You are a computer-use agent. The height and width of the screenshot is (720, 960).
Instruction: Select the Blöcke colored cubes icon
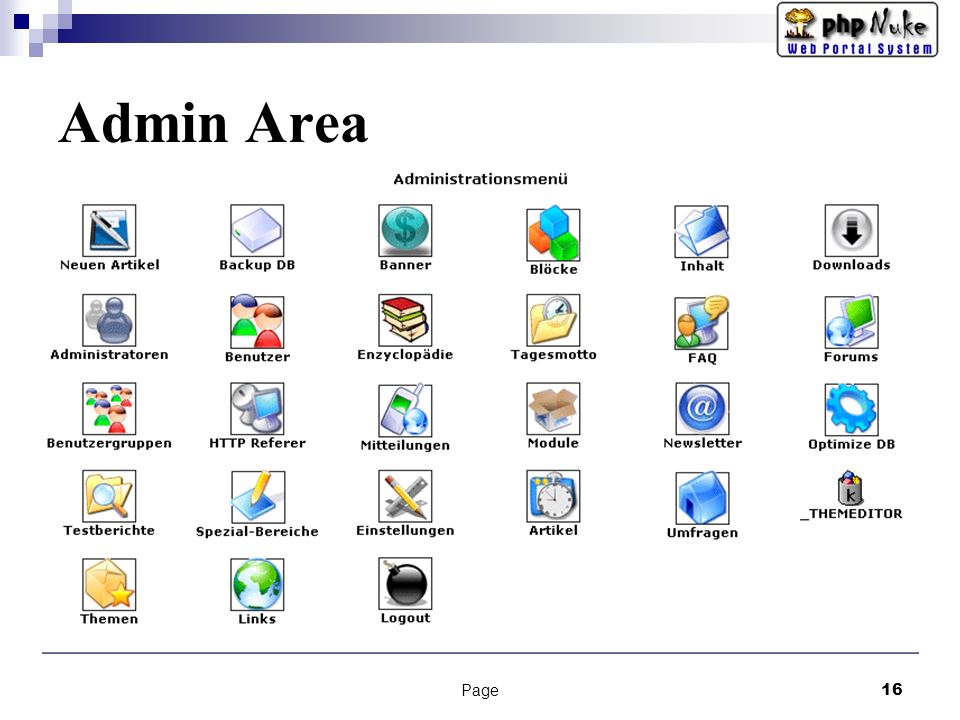553,233
